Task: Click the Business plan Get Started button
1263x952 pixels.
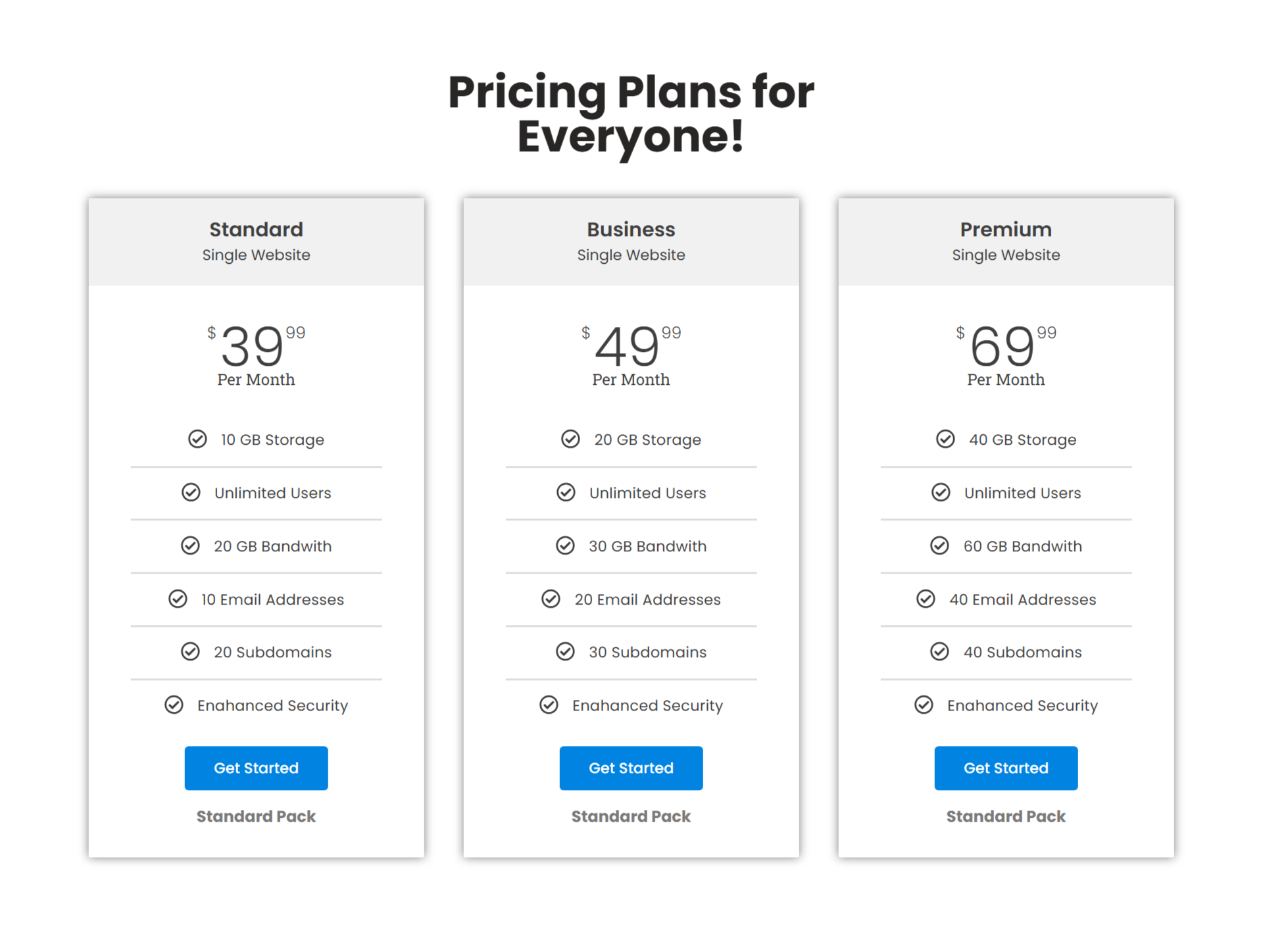Action: tap(631, 768)
